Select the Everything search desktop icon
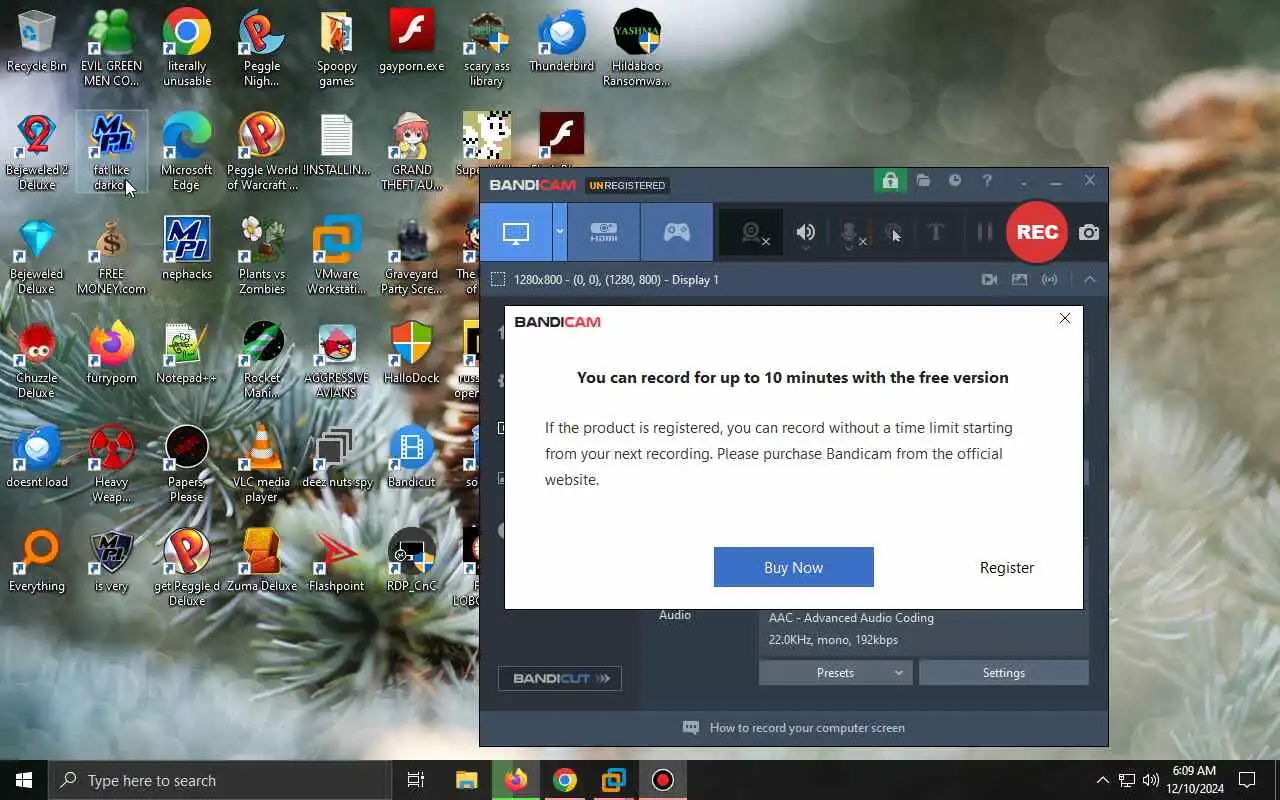 37,561
